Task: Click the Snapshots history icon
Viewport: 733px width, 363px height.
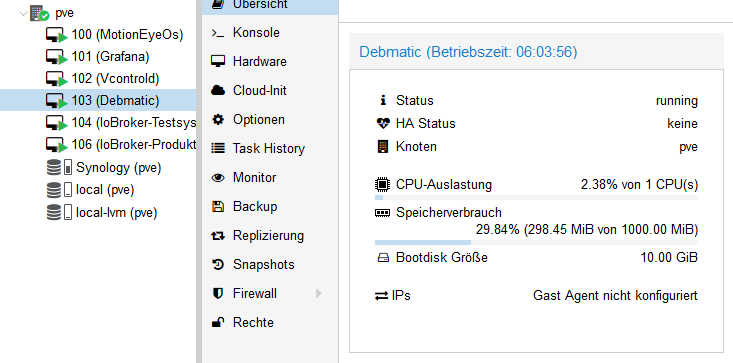Action: click(218, 264)
